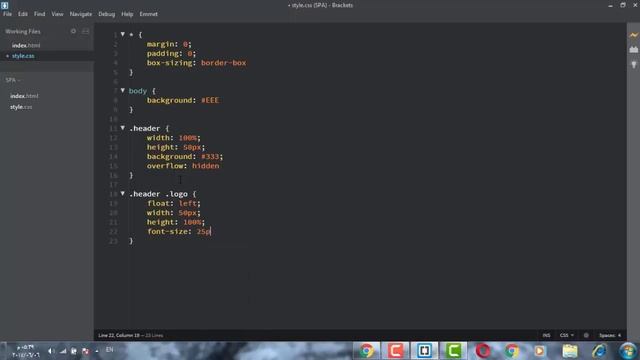Screen dimensions: 640x360
Task: Click the width: 100% line in .header
Action: pos(174,138)
